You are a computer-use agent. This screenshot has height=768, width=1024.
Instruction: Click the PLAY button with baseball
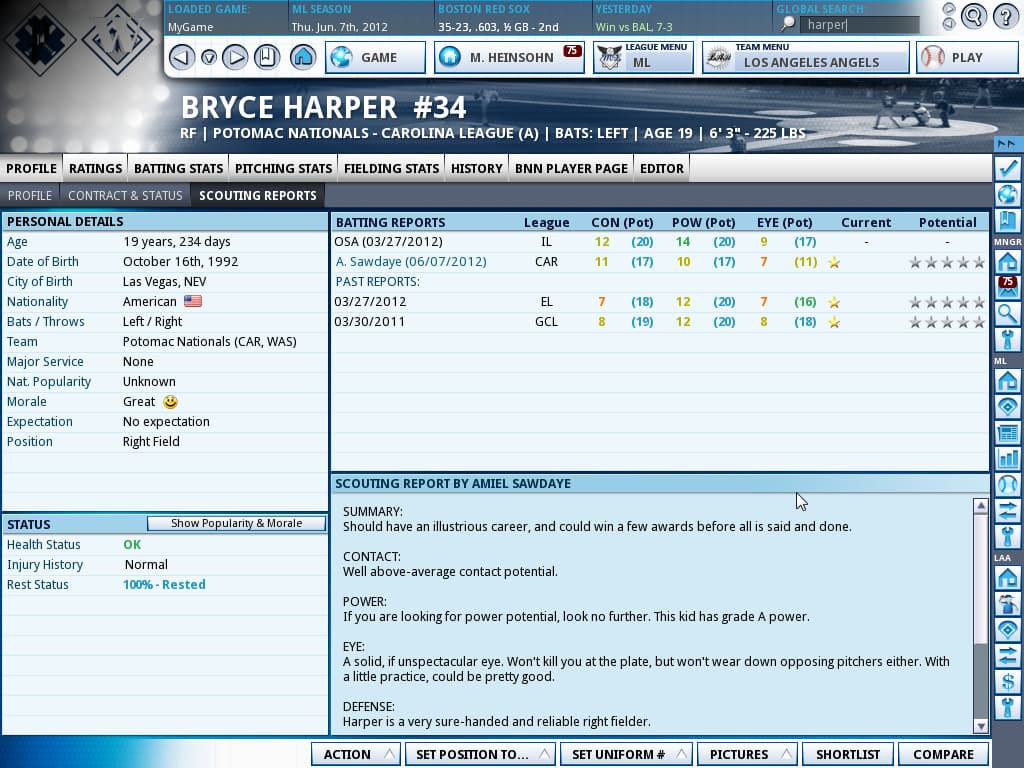click(967, 57)
